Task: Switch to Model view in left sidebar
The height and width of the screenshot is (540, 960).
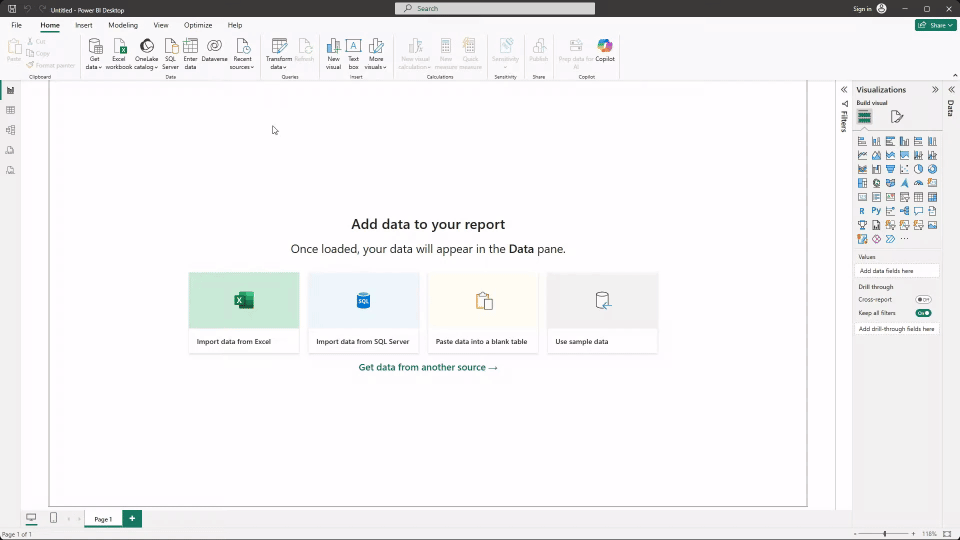Action: tap(10, 130)
